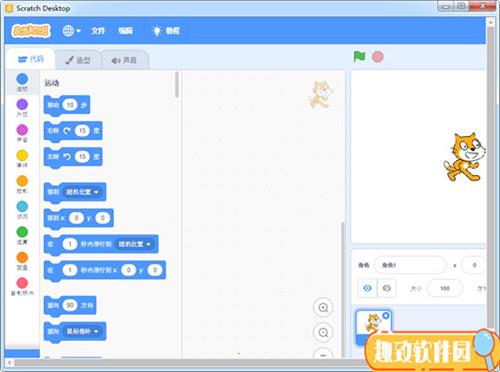Image resolution: width=500 pixels, height=372 pixels.
Task: Click the turn left 15 degrees block
Action: [73, 157]
